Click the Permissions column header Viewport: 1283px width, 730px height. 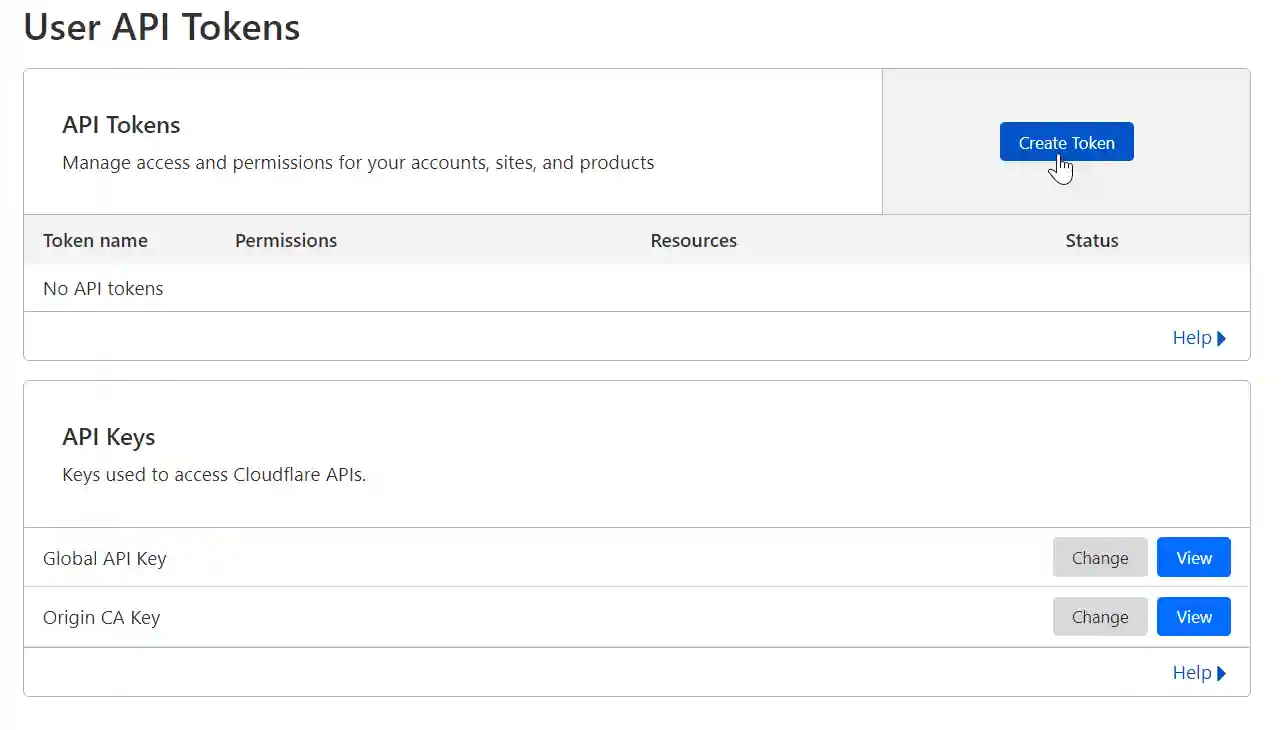pos(286,240)
